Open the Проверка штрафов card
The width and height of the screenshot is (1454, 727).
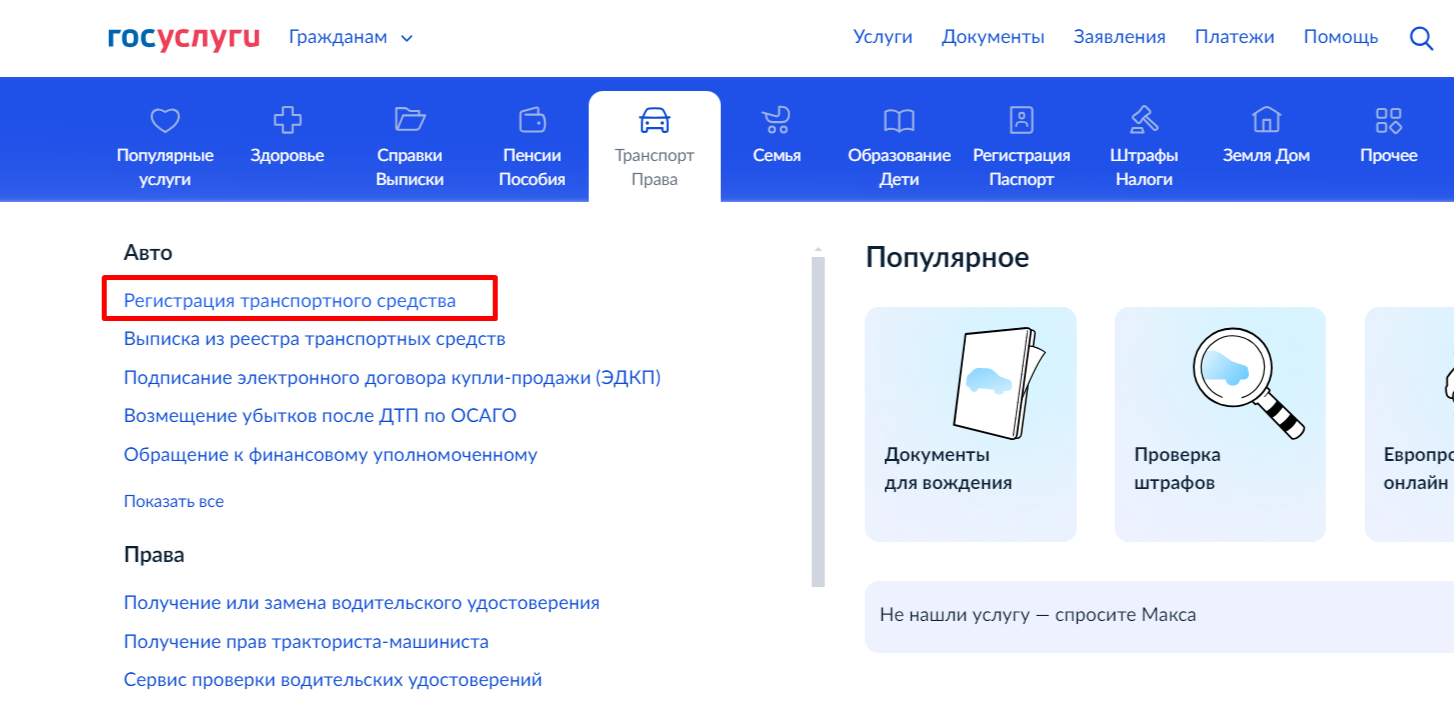pyautogui.click(x=1220, y=424)
